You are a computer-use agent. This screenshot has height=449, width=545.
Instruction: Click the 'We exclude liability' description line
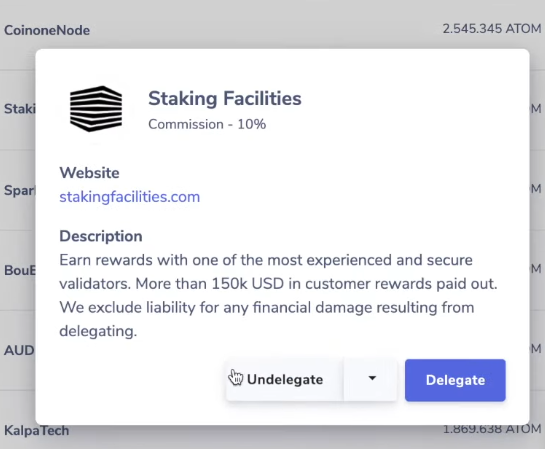click(x=267, y=308)
